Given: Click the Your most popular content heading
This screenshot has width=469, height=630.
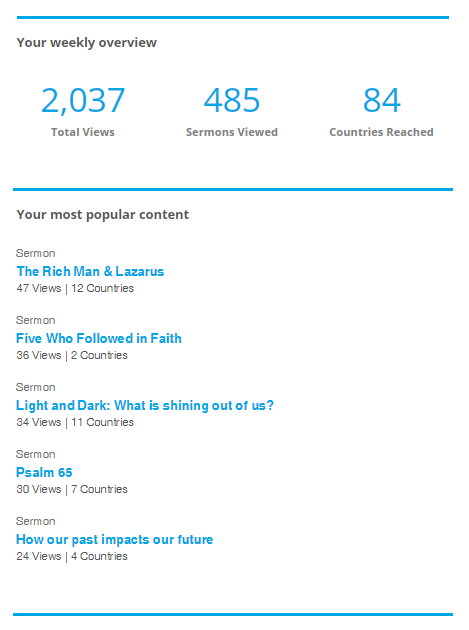Looking at the screenshot, I should pyautogui.click(x=102, y=215).
